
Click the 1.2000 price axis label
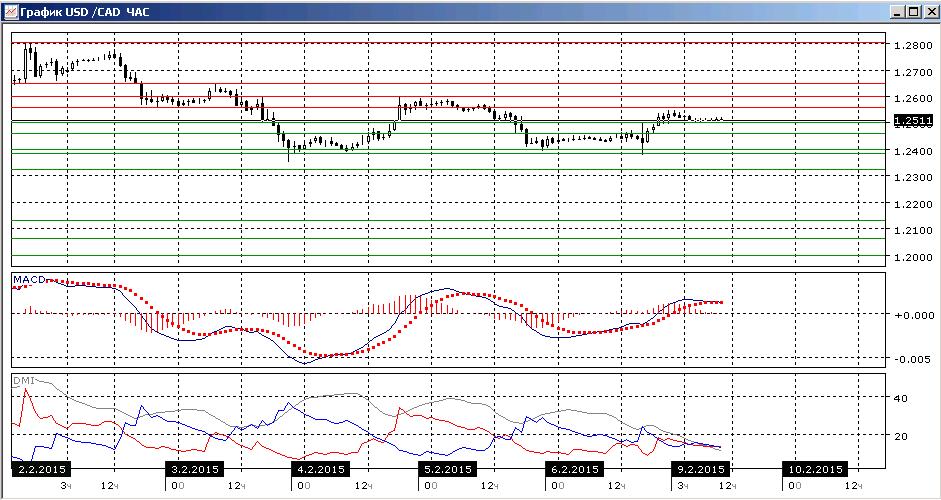(x=911, y=256)
